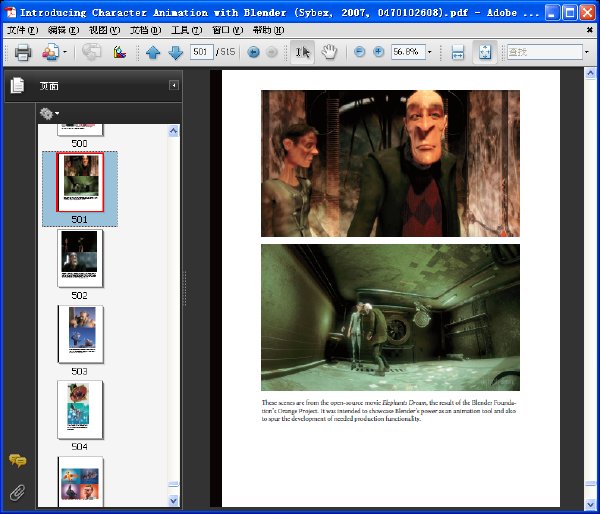Zoom in with the plus button
This screenshot has height=514, width=600.
(x=378, y=51)
